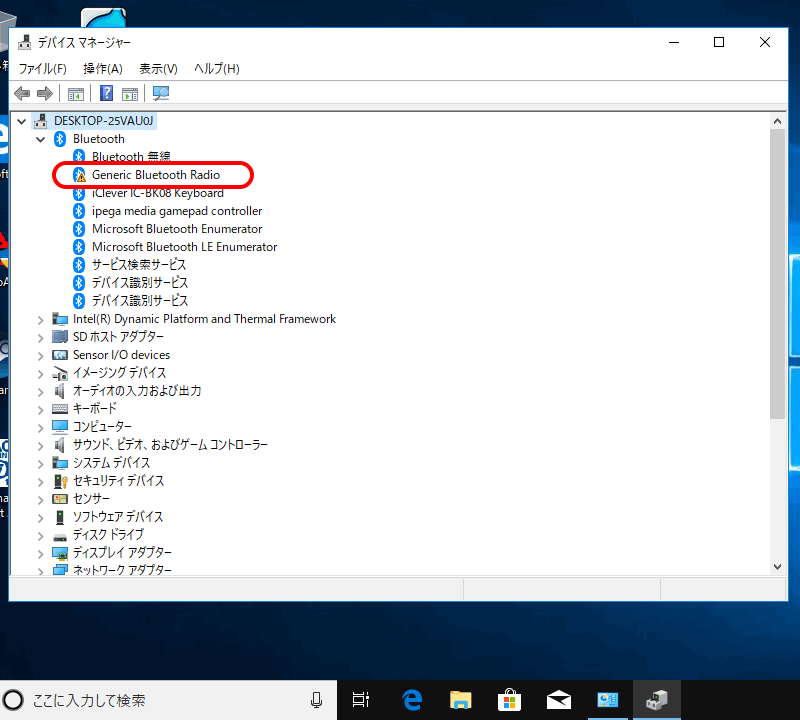Open Microsoft Edge from the taskbar
This screenshot has height=720, width=800.
point(412,700)
